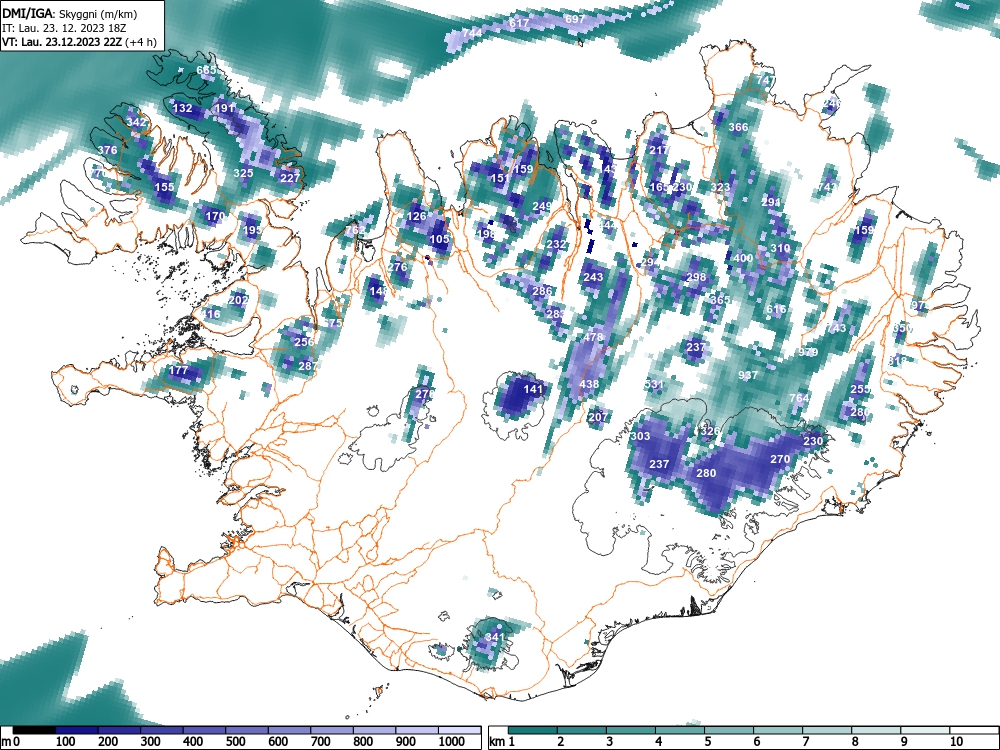Click the 325 value on the map
Image resolution: width=1000 pixels, height=750 pixels.
point(243,173)
